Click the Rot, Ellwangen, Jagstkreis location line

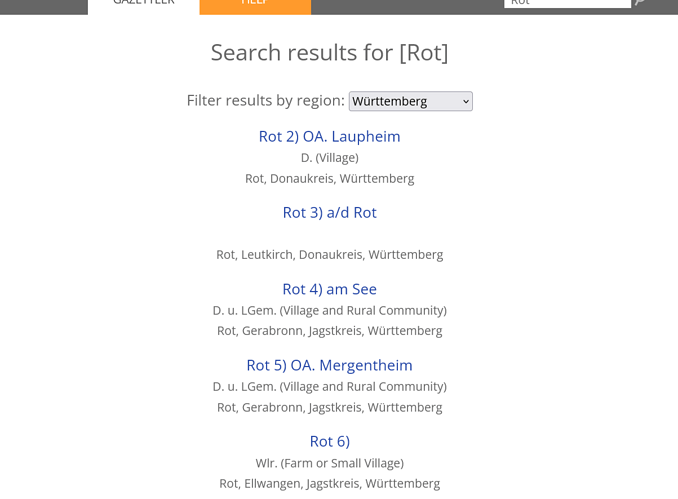point(329,483)
